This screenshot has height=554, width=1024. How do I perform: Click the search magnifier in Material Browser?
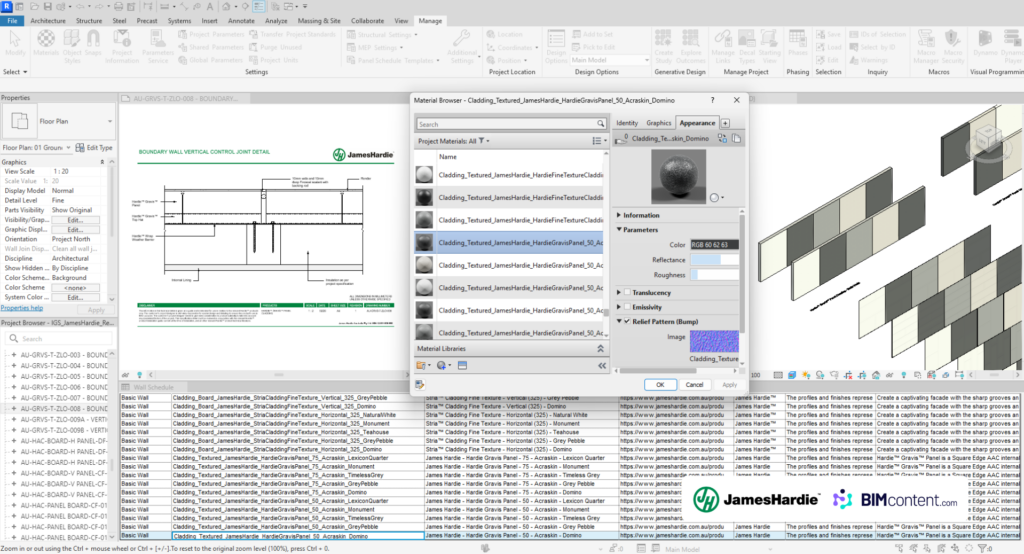[600, 124]
